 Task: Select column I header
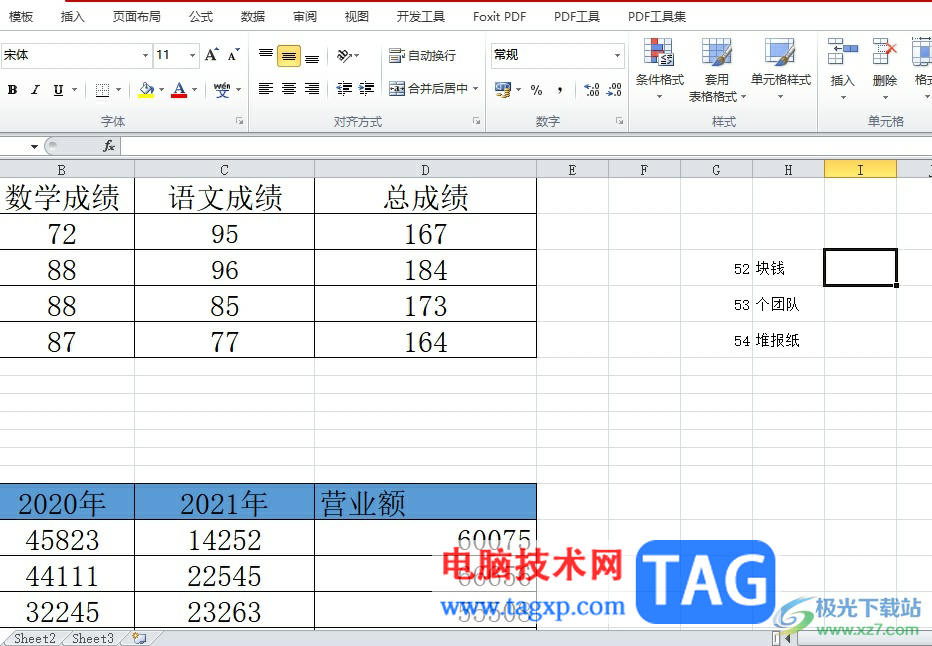860,170
